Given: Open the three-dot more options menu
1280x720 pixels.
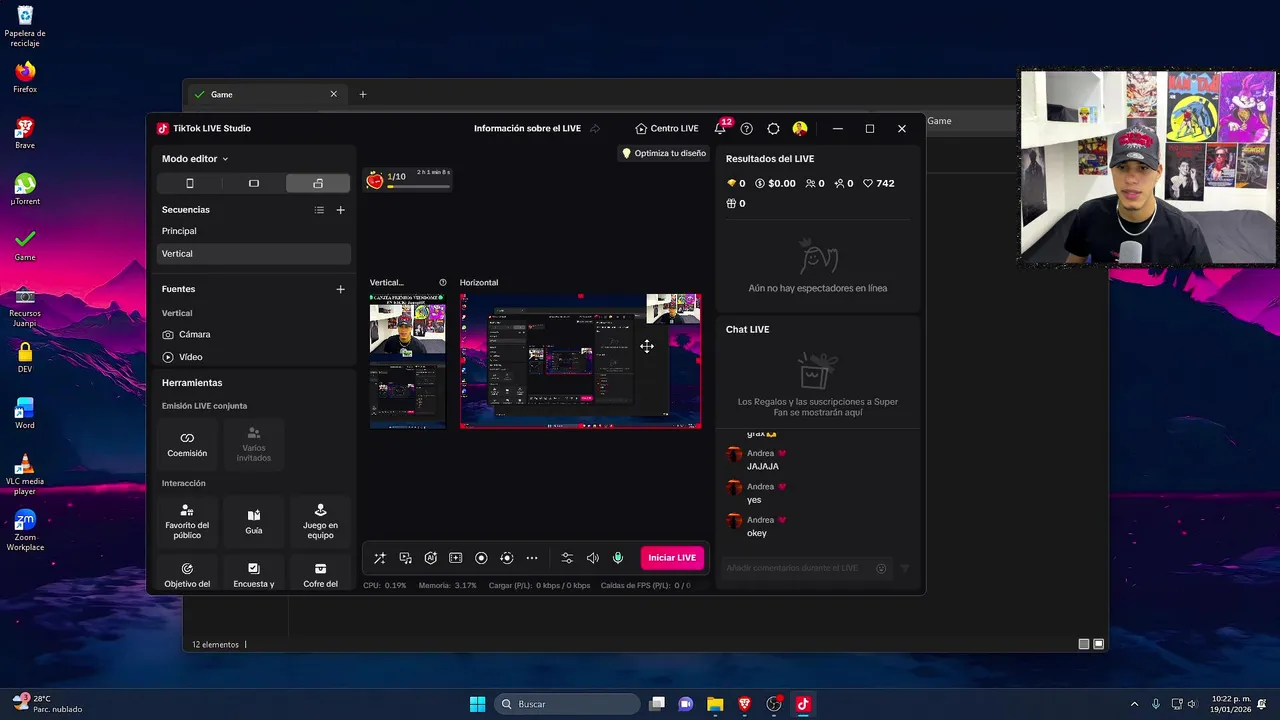Looking at the screenshot, I should point(532,558).
